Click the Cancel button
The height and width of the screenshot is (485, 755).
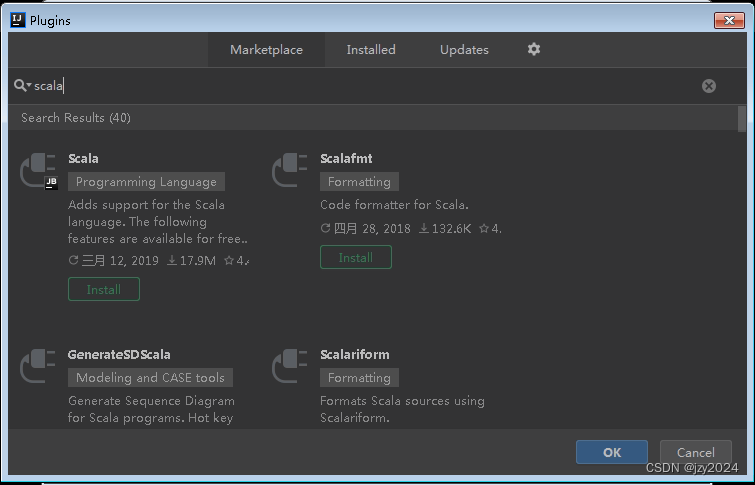point(696,452)
